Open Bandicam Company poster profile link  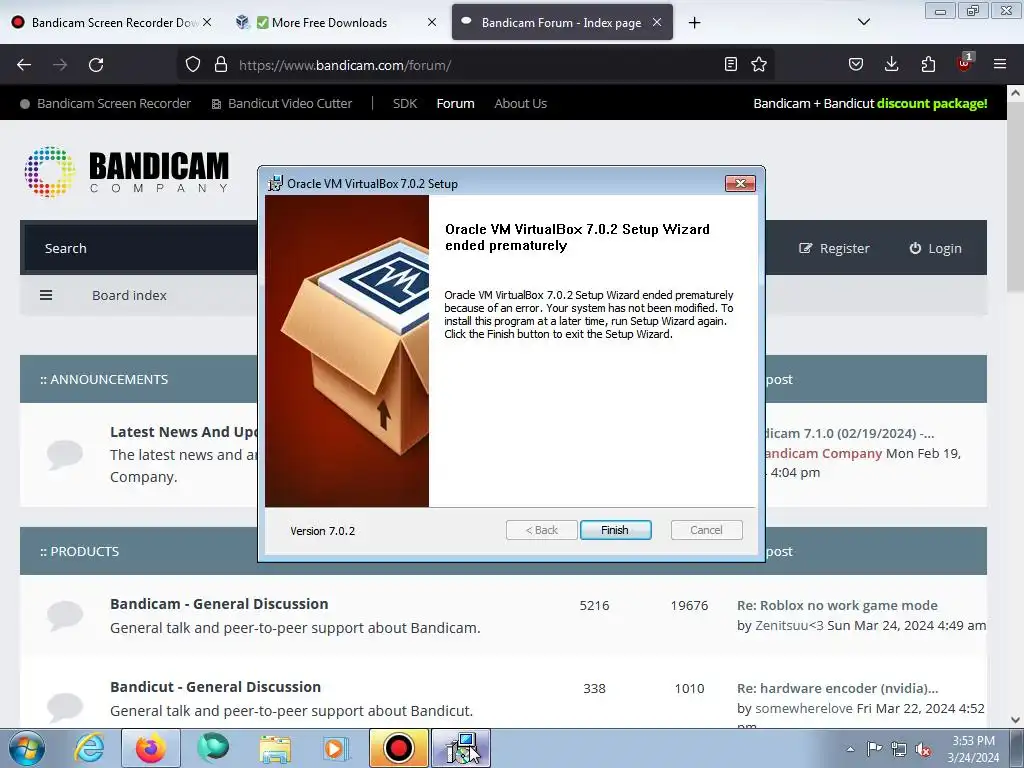click(x=822, y=453)
